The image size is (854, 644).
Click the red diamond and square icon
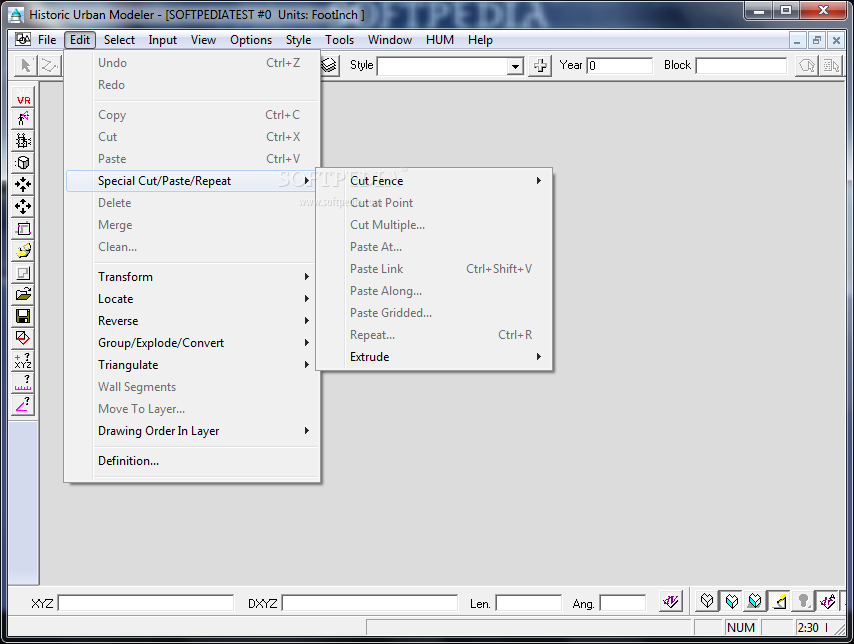point(23,338)
